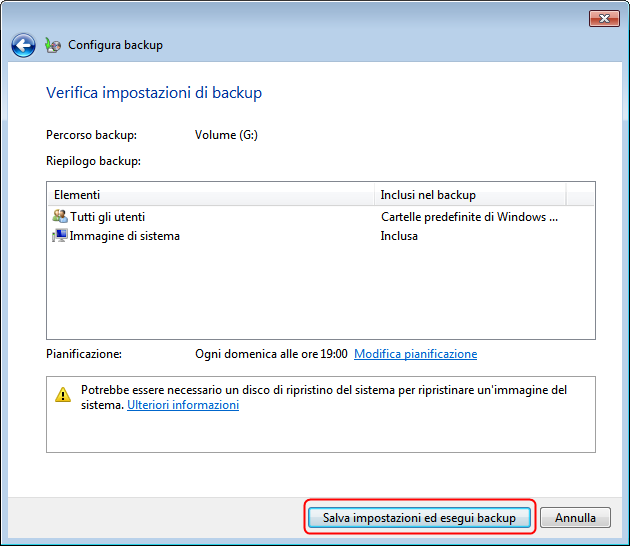Click the back arrow button
This screenshot has width=630, height=546.
tap(23, 45)
